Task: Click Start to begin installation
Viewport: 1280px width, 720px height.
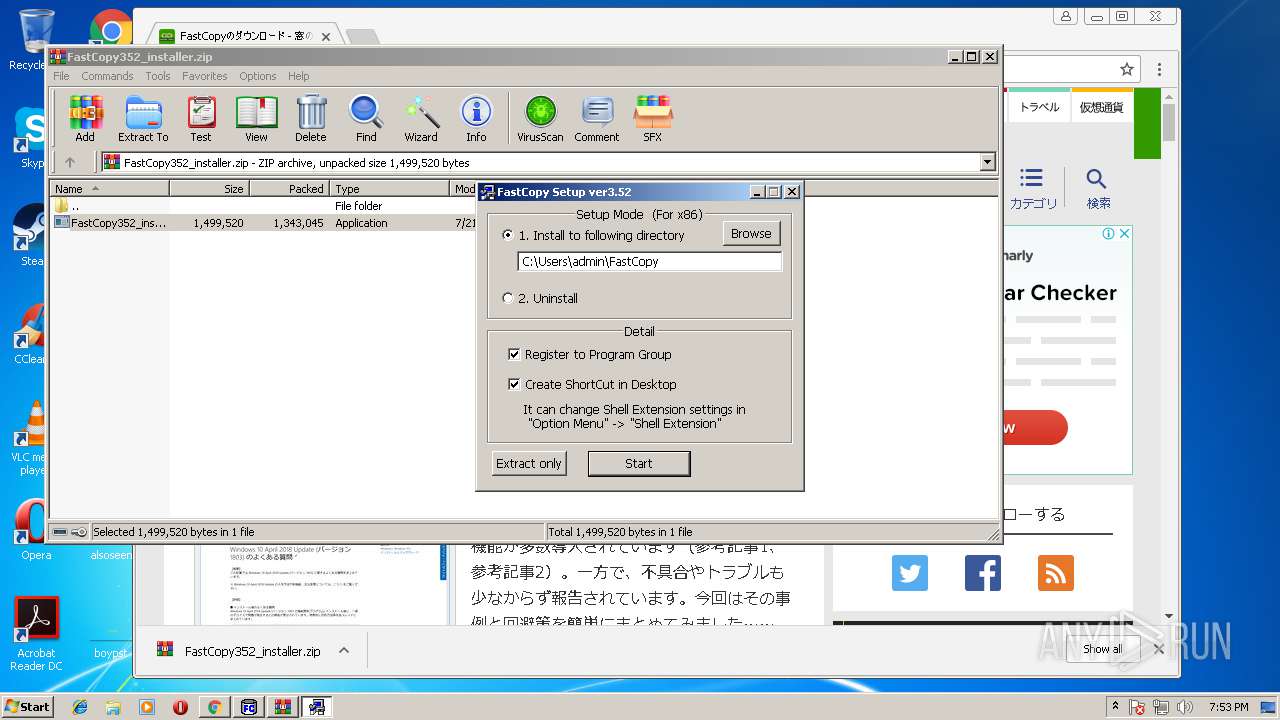Action: click(639, 463)
